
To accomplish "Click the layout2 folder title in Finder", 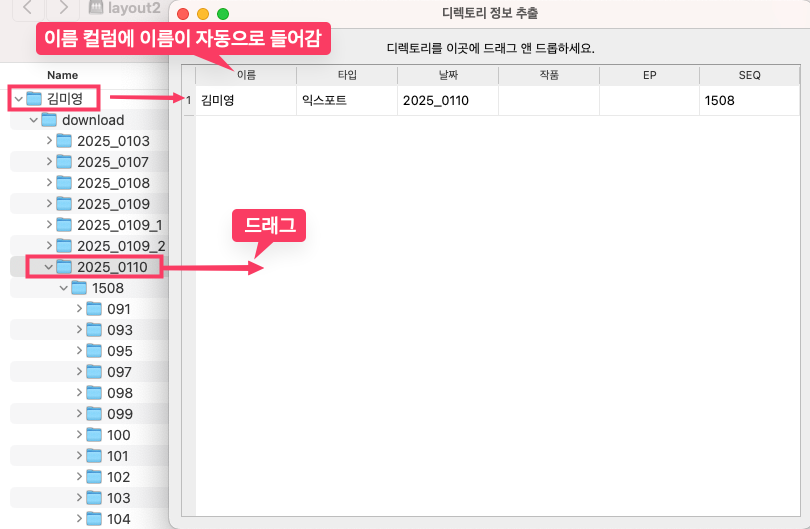I will (x=134, y=8).
